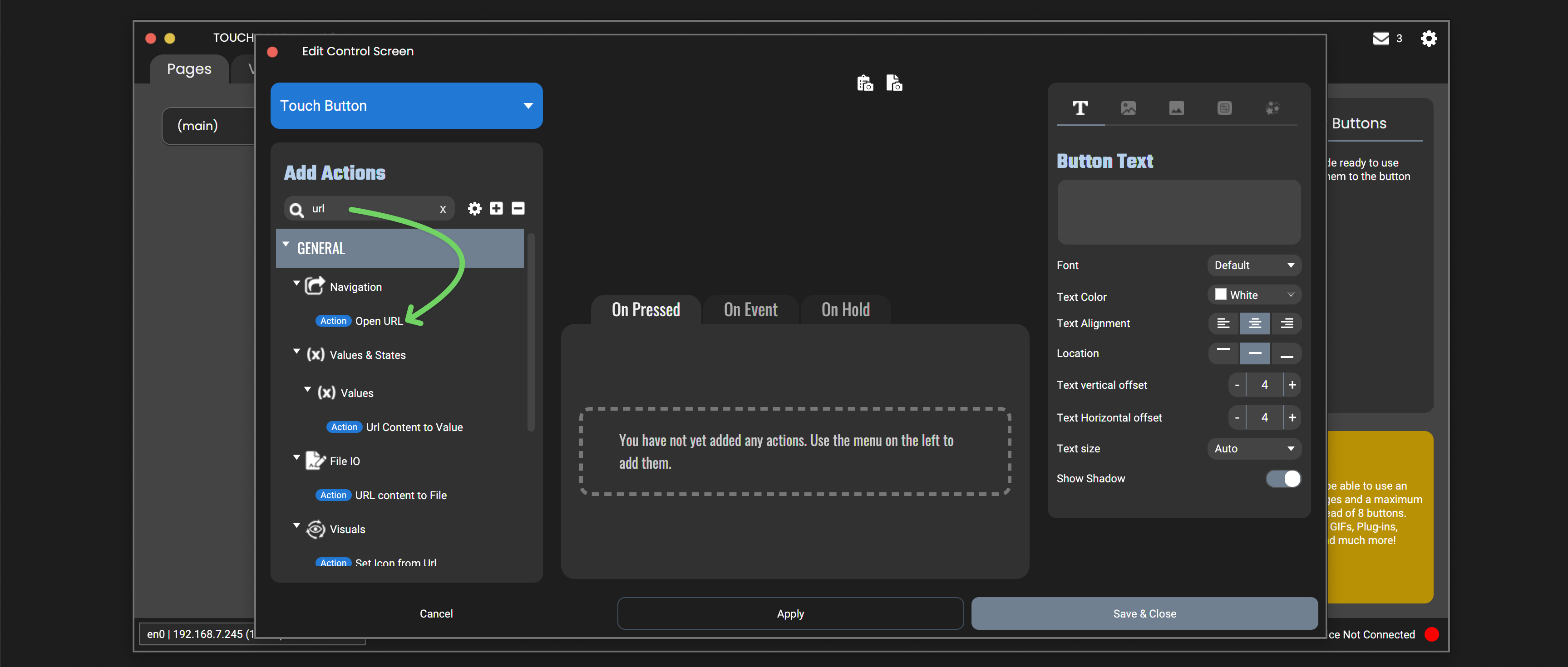Open action list settings gear
Image resolution: width=1568 pixels, height=667 pixels.
(x=474, y=209)
